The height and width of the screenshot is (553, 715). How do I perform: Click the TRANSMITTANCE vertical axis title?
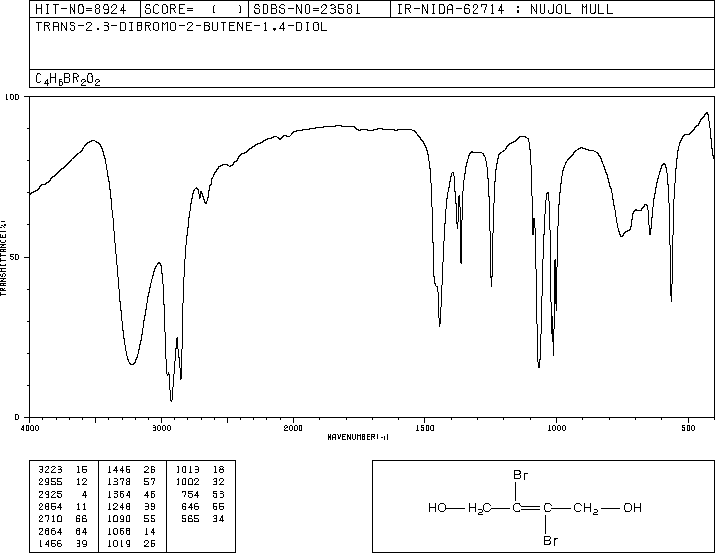(x=4, y=258)
